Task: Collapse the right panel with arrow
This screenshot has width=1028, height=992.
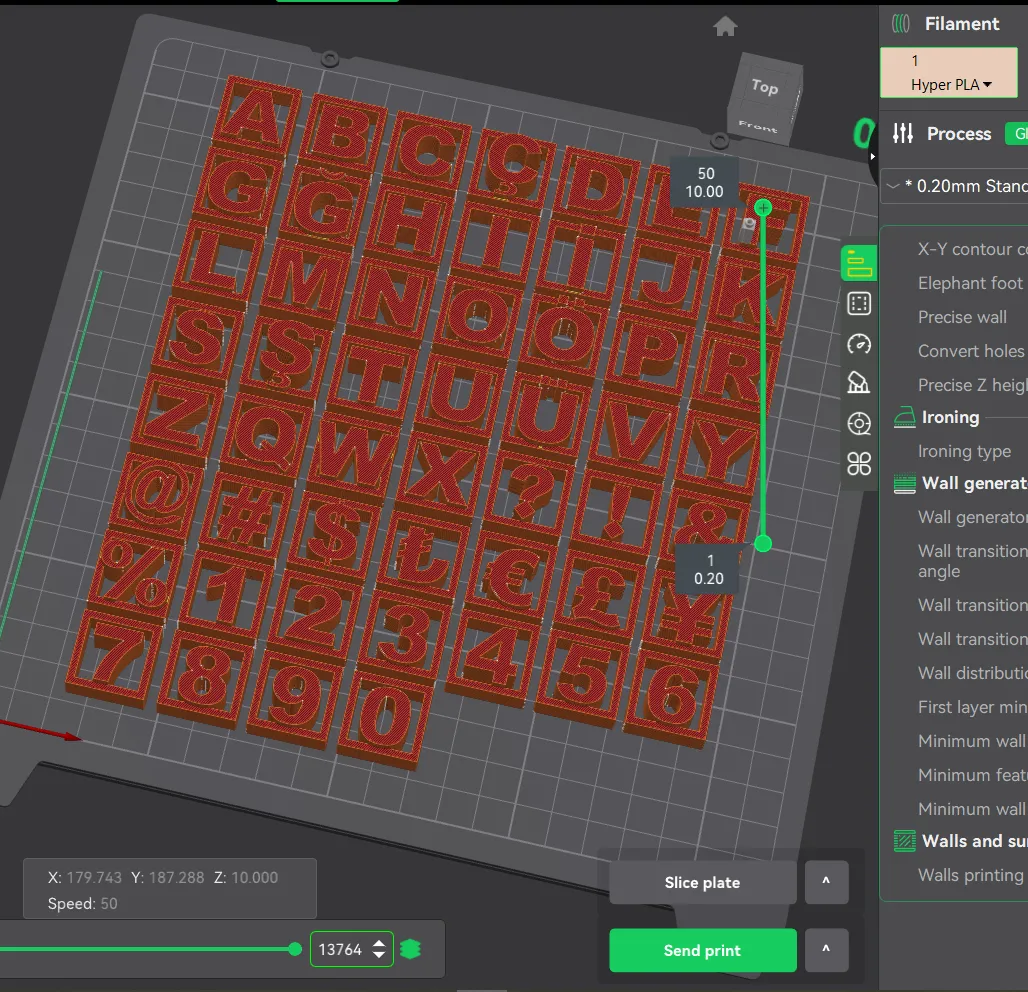Action: tap(872, 157)
